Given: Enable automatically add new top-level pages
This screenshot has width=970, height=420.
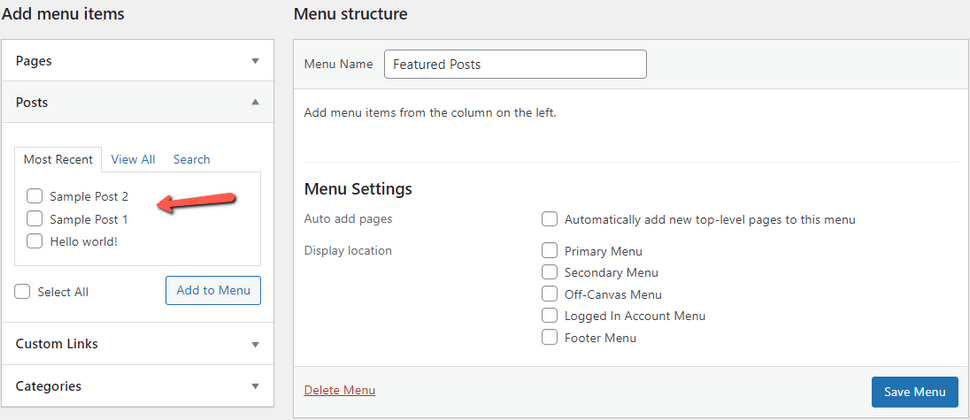Looking at the screenshot, I should [x=549, y=220].
